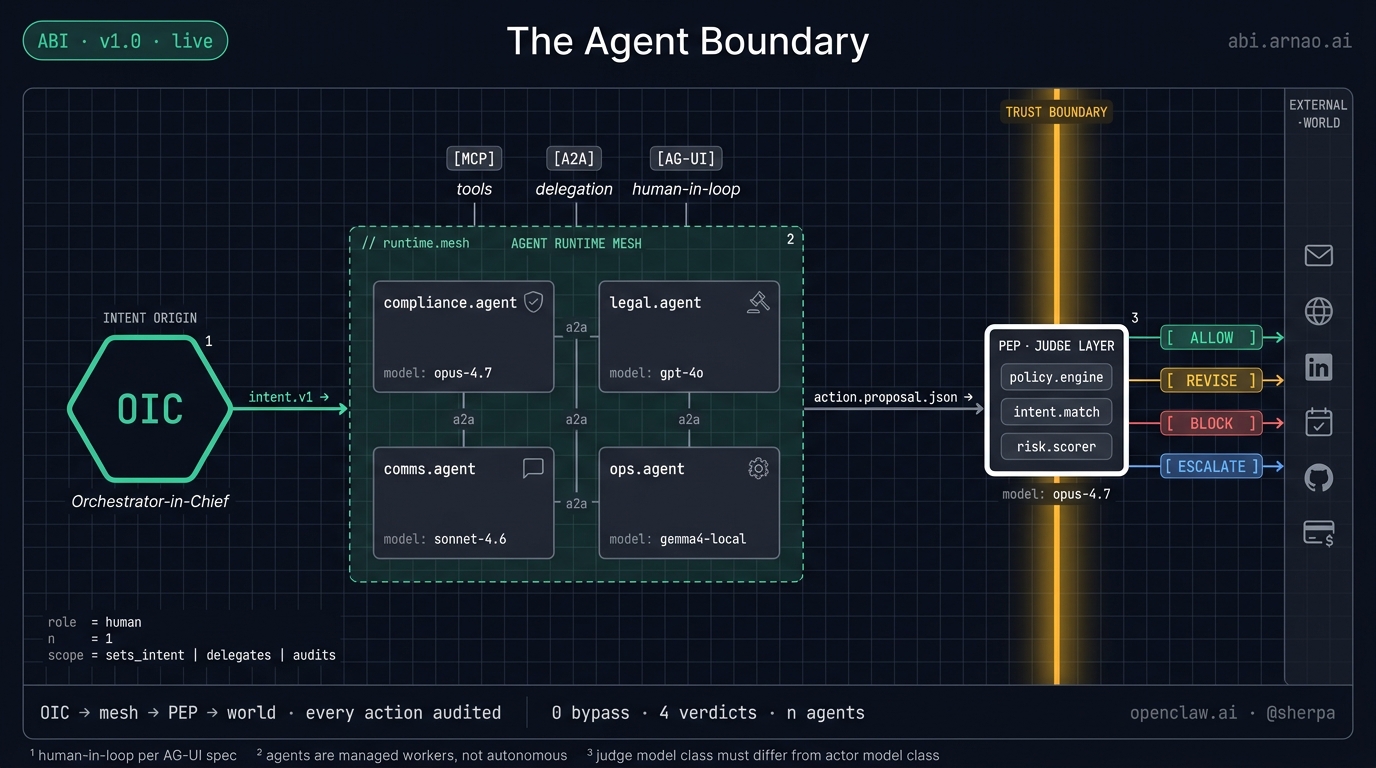Click the globe web icon

(x=1318, y=311)
